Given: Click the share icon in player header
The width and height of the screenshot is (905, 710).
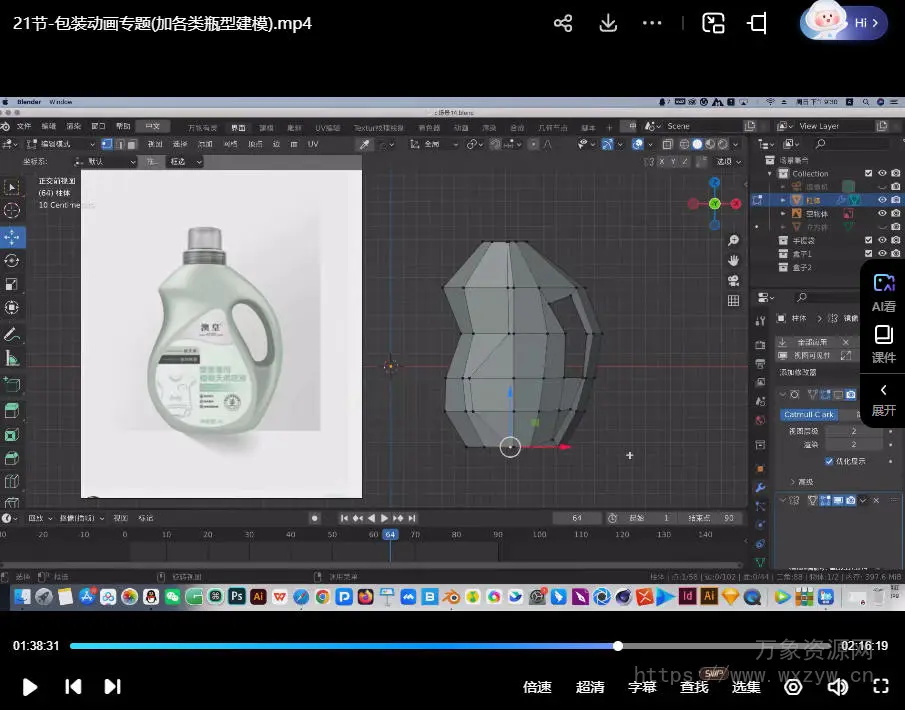Looking at the screenshot, I should [563, 23].
